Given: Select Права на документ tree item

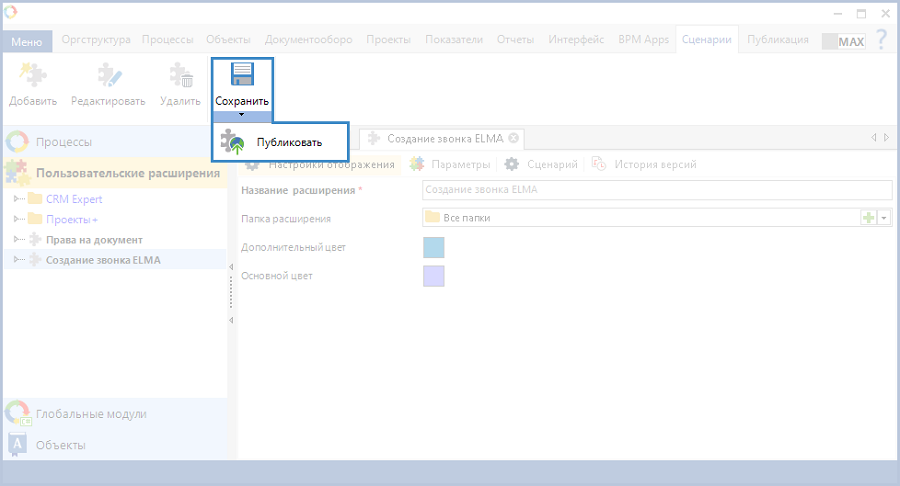Looking at the screenshot, I should coord(94,240).
